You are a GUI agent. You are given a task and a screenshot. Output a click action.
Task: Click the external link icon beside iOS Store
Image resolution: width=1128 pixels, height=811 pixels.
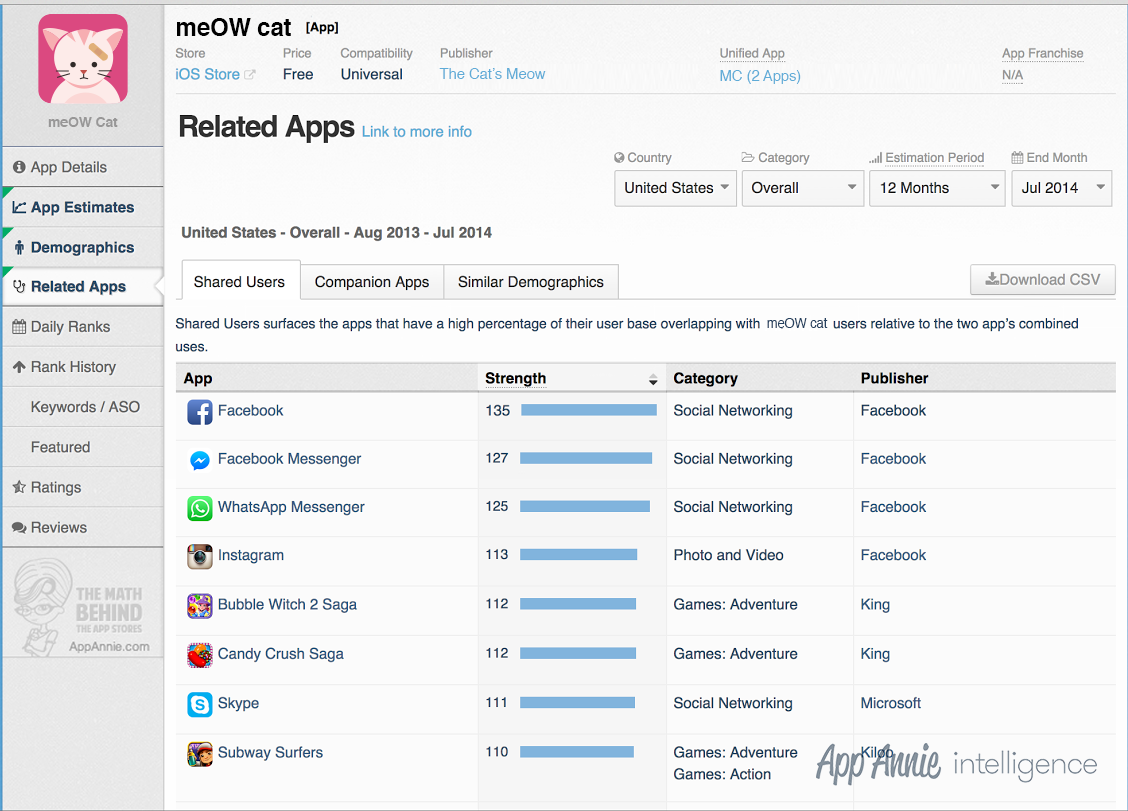coord(250,74)
